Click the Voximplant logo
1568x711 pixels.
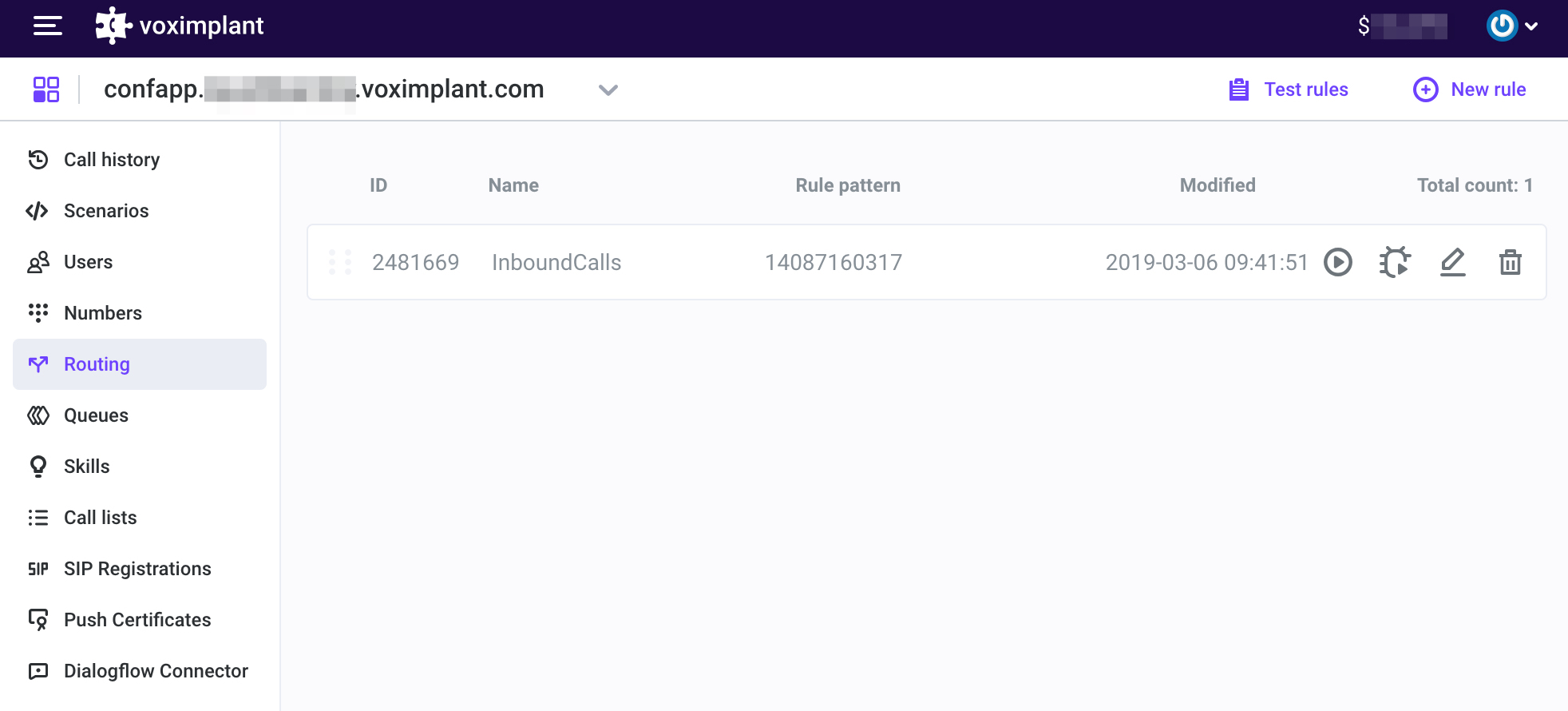pyautogui.click(x=180, y=26)
